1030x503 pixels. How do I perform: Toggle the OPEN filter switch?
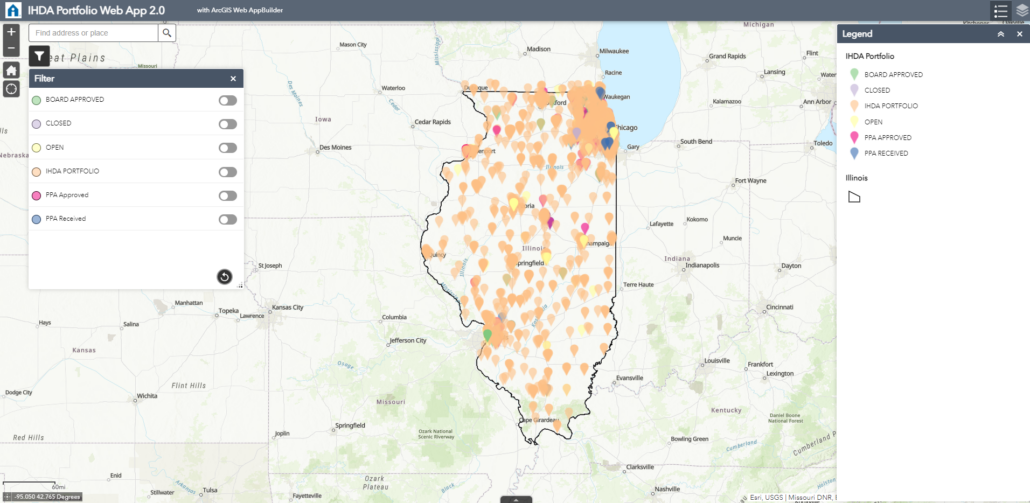point(228,148)
